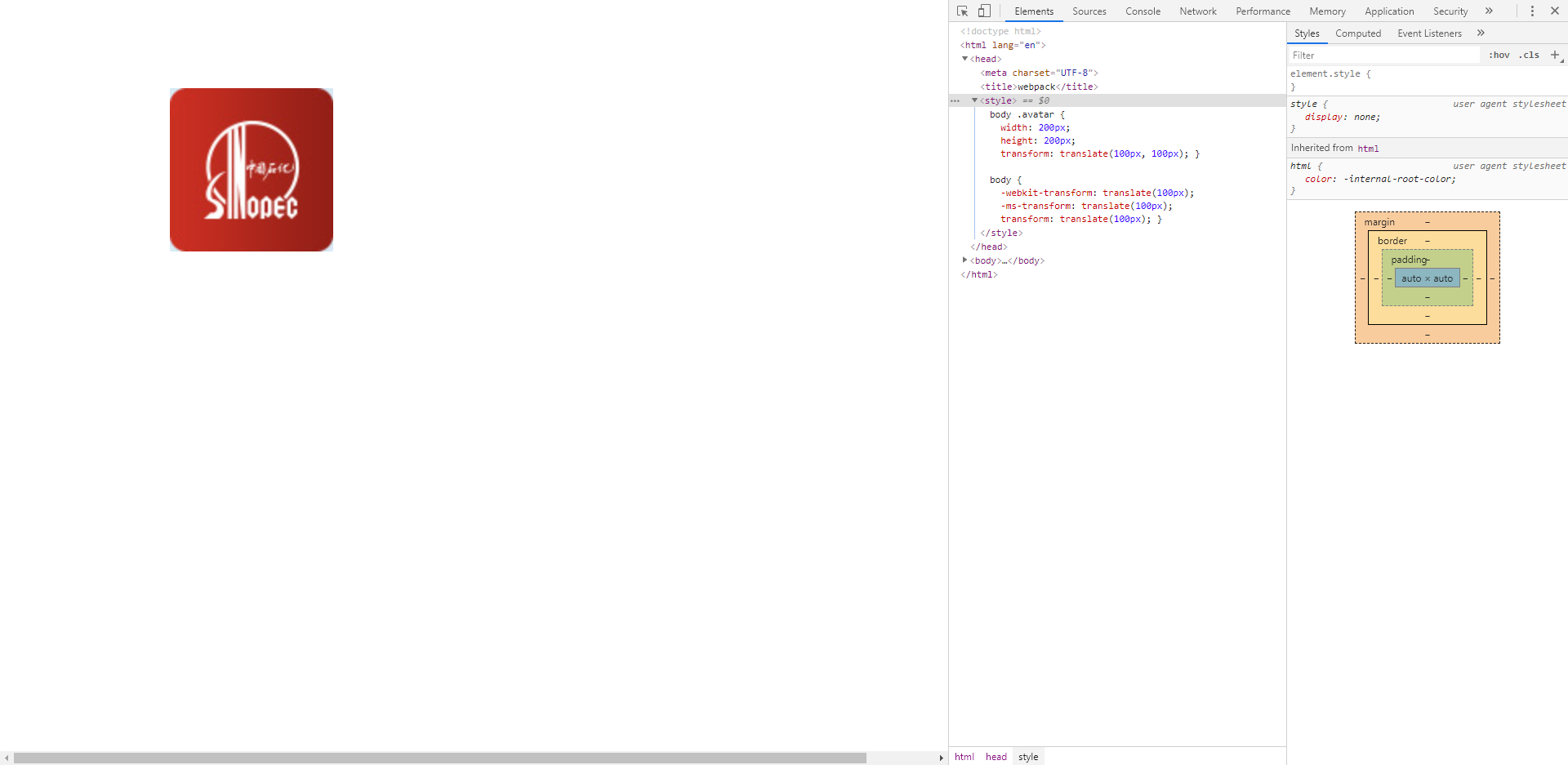
Task: Show more Styles pane tabs chevron
Action: (x=1481, y=33)
